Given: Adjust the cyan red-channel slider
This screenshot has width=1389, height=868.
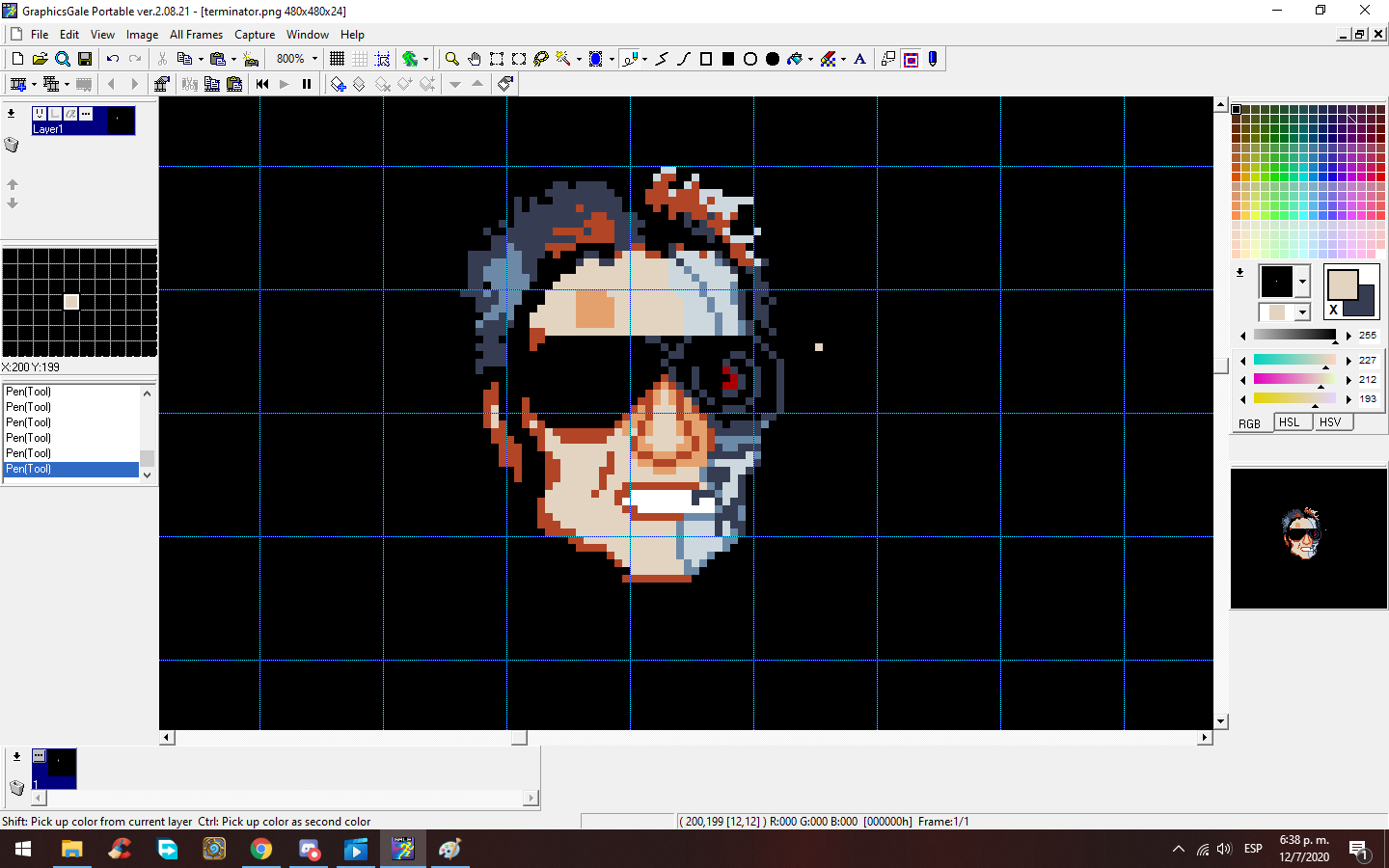Looking at the screenshot, I should (1295, 360).
